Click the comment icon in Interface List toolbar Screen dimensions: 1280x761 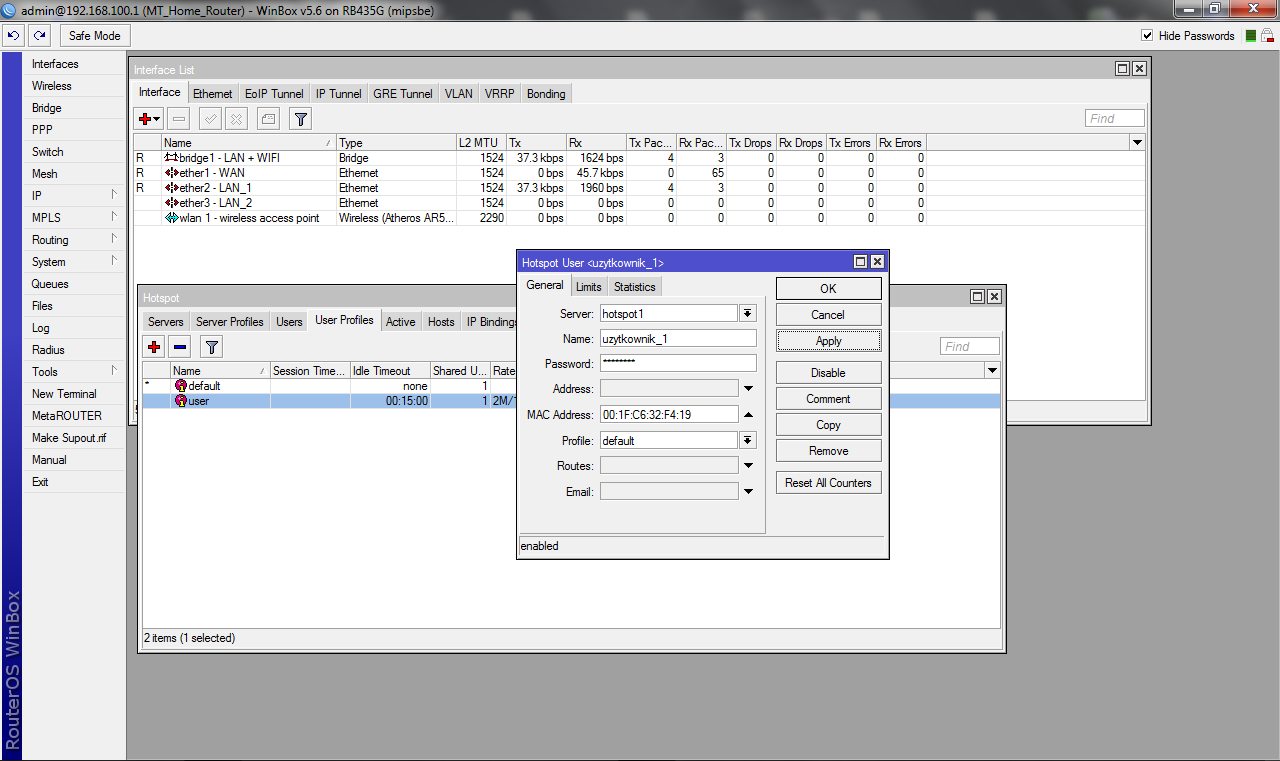pos(268,119)
